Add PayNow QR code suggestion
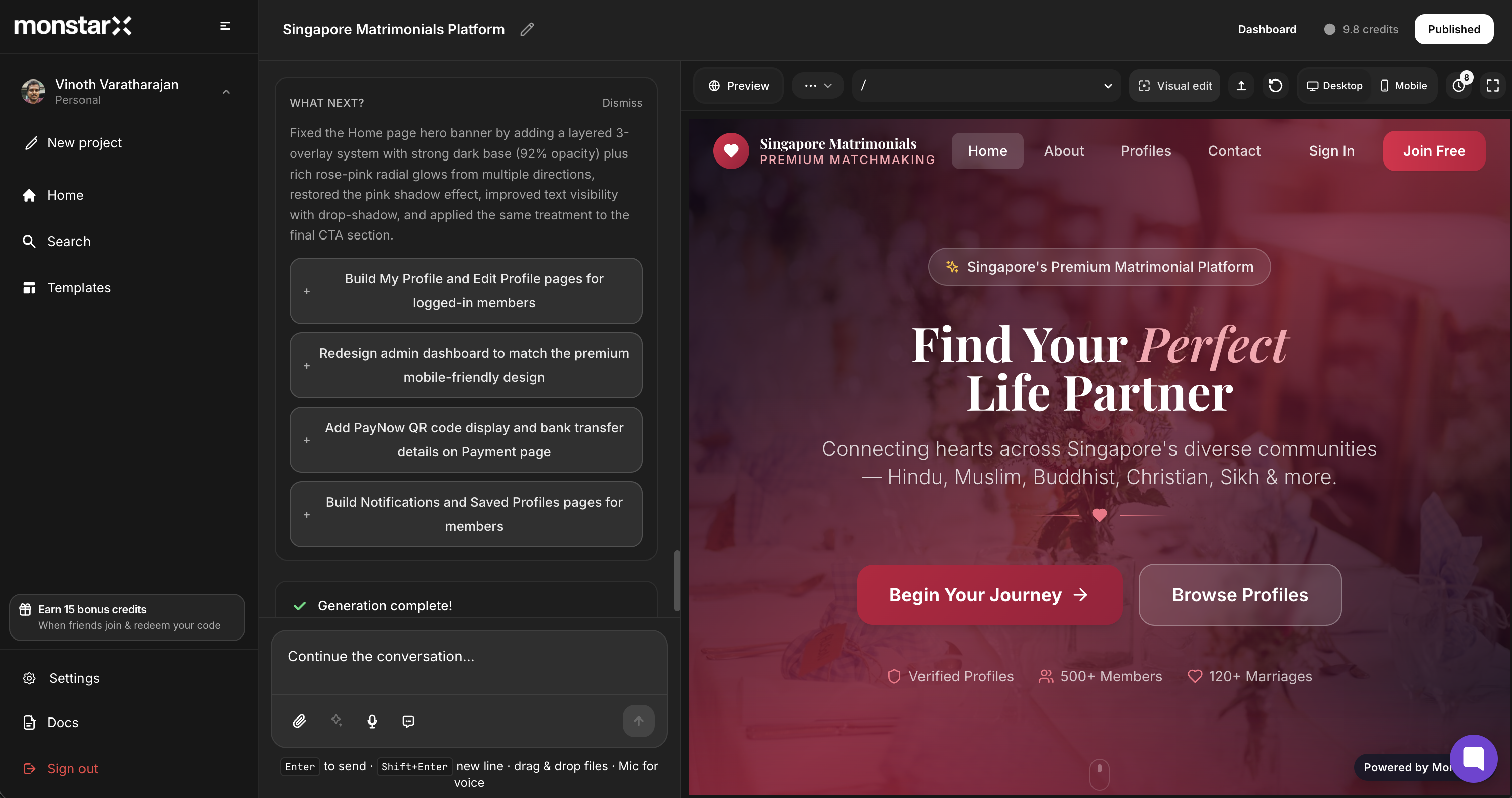Image resolution: width=1512 pixels, height=798 pixels. coord(465,440)
